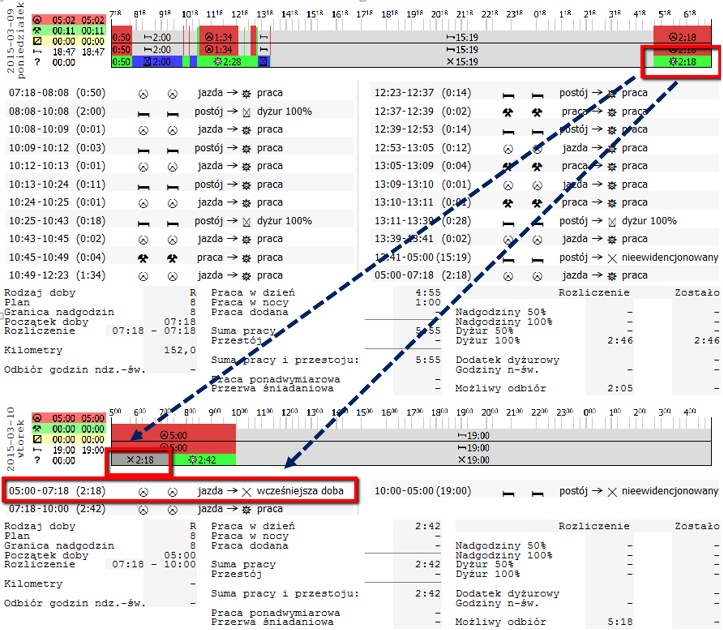723x630 pixels.
Task: Click the X icon beside 'wcześniejsza doba'
Action: pos(247,492)
